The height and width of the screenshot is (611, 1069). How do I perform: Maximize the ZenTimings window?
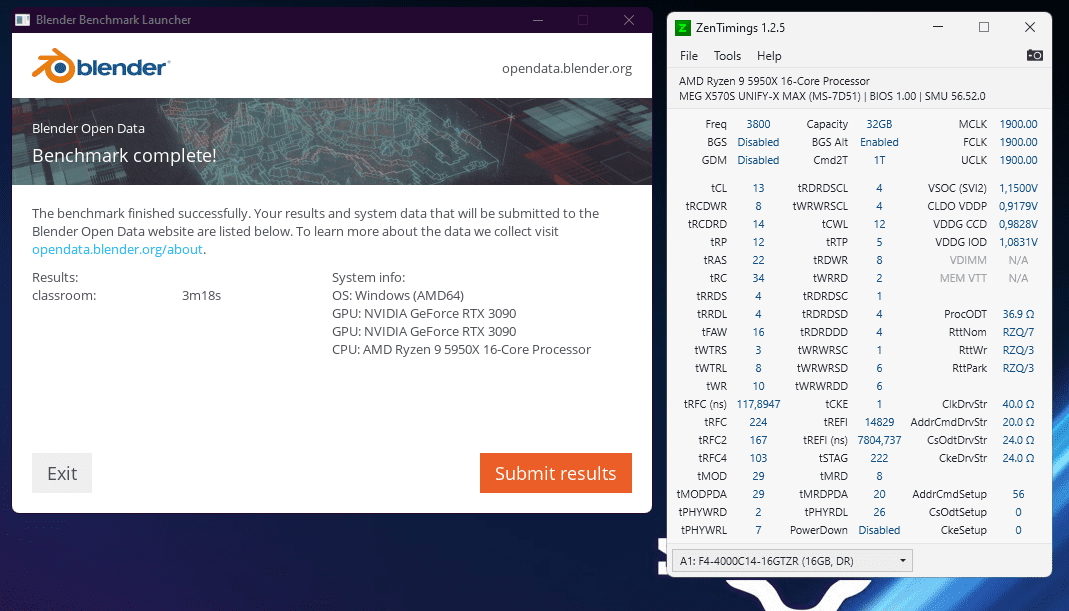point(984,27)
